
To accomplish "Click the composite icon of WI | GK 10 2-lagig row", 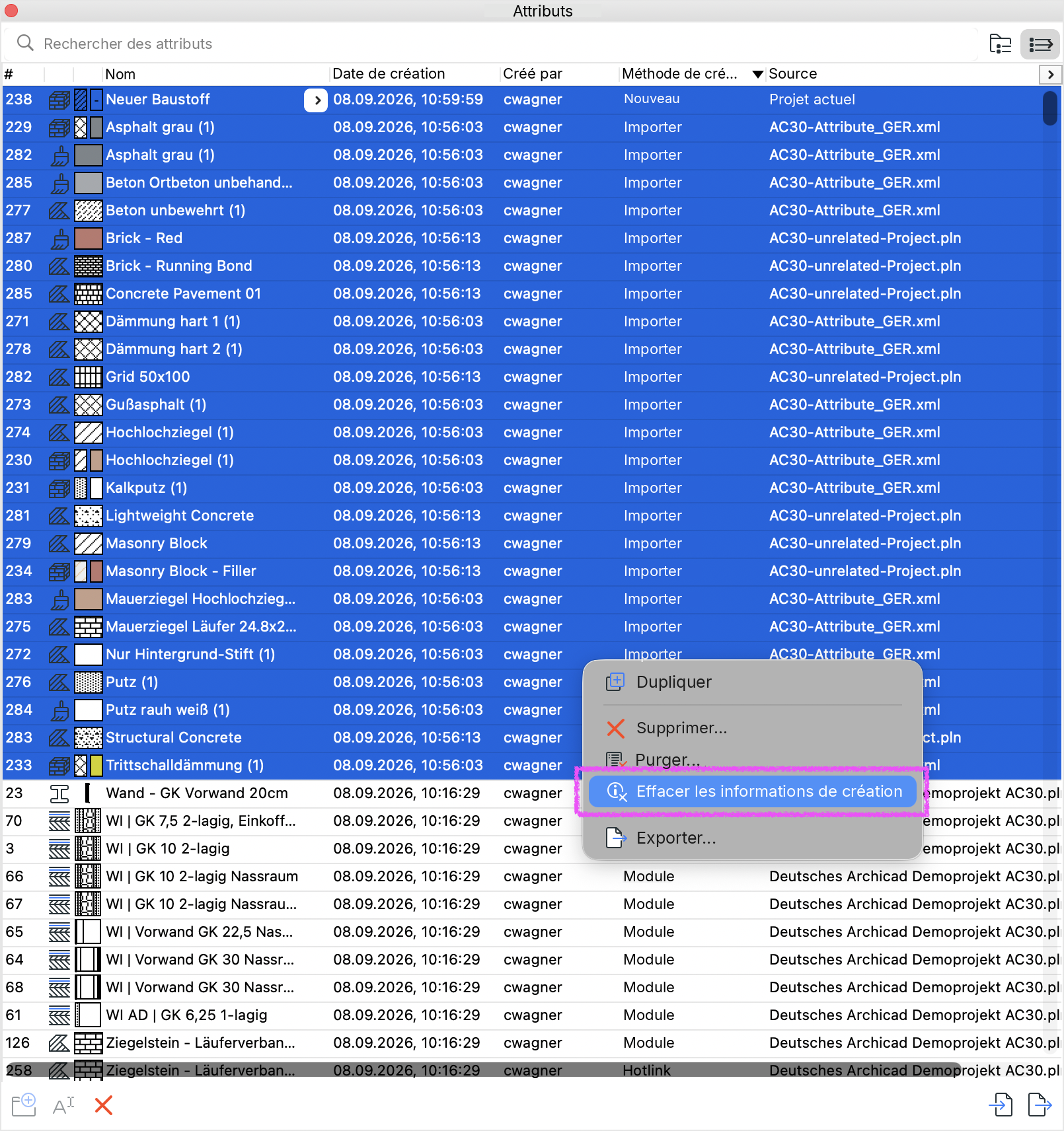I will pyautogui.click(x=59, y=848).
